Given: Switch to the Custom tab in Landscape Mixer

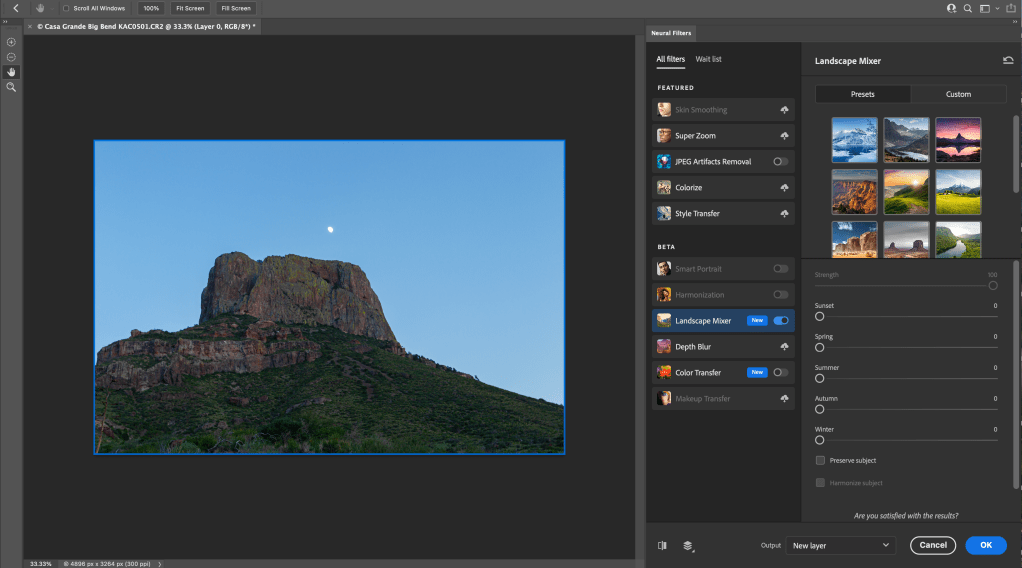Looking at the screenshot, I should [958, 94].
